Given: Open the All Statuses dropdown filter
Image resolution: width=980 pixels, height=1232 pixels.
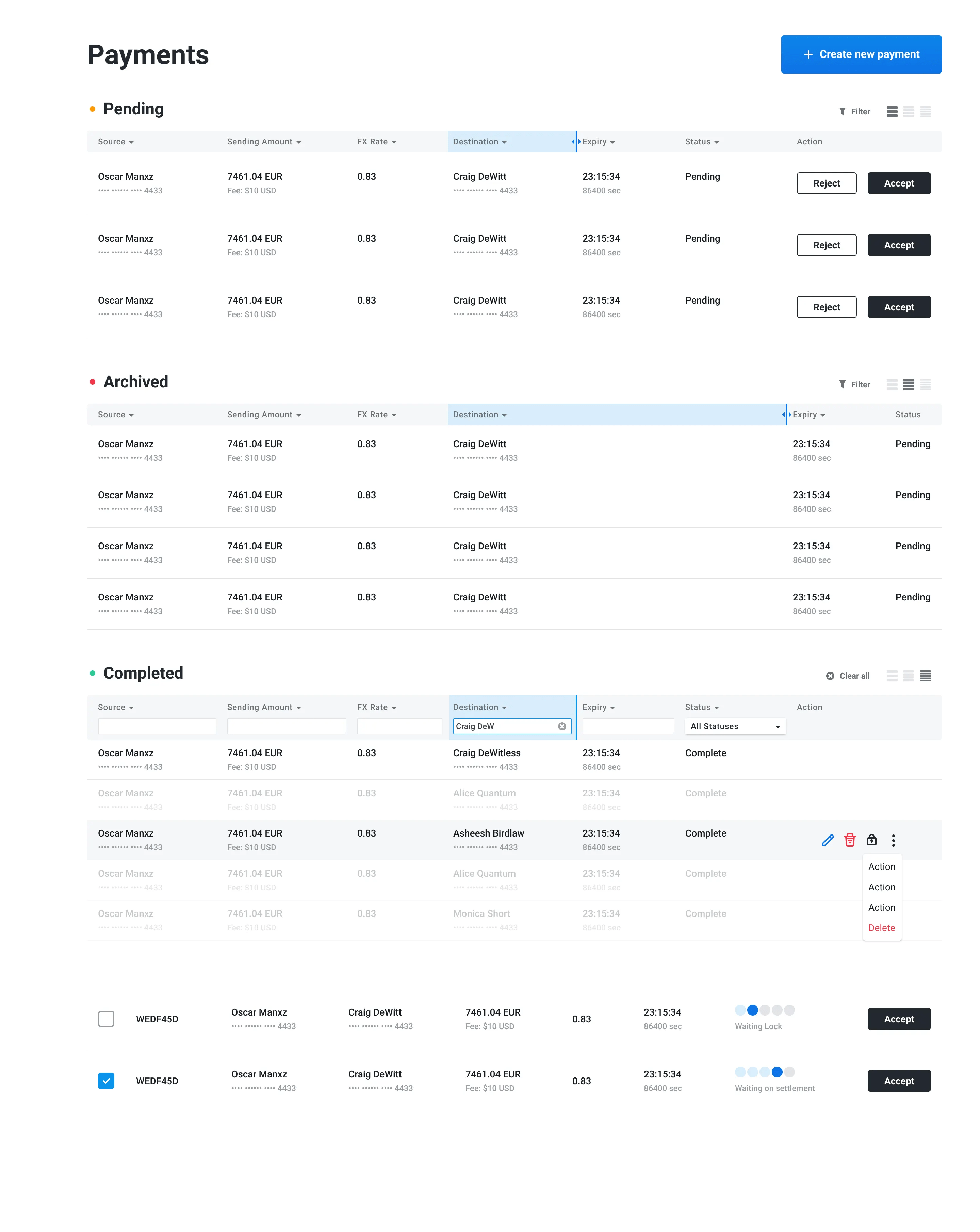Looking at the screenshot, I should [x=735, y=726].
